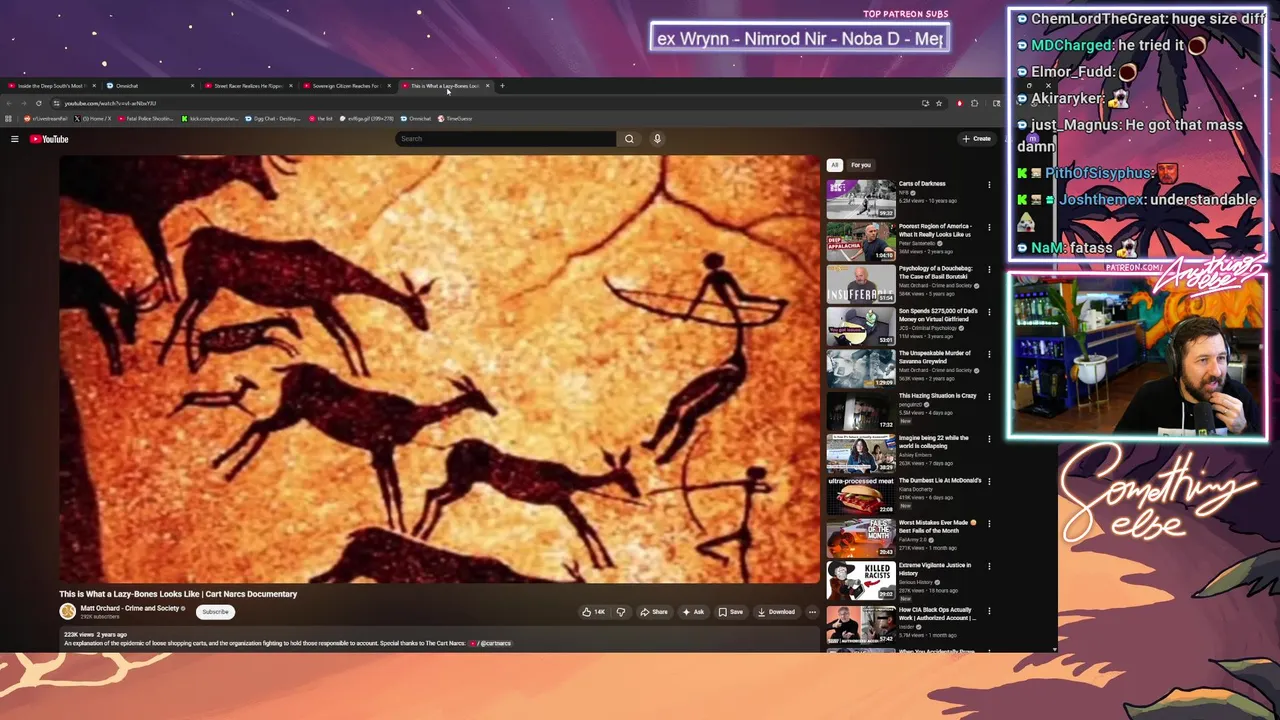Dislike the video with thumbs down

tap(621, 612)
